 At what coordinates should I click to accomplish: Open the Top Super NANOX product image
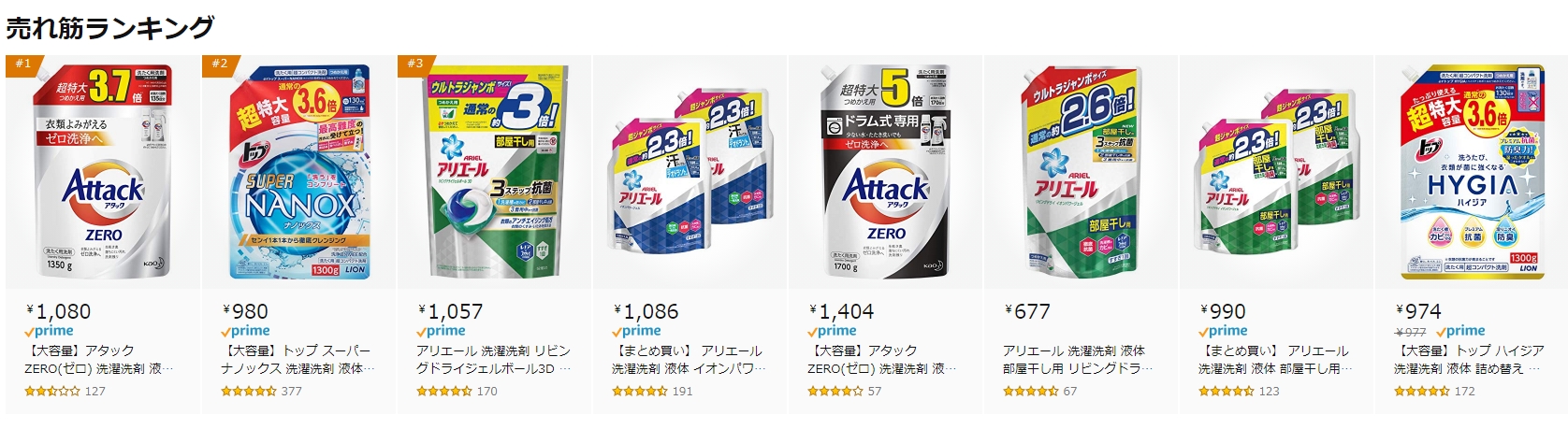click(x=299, y=173)
